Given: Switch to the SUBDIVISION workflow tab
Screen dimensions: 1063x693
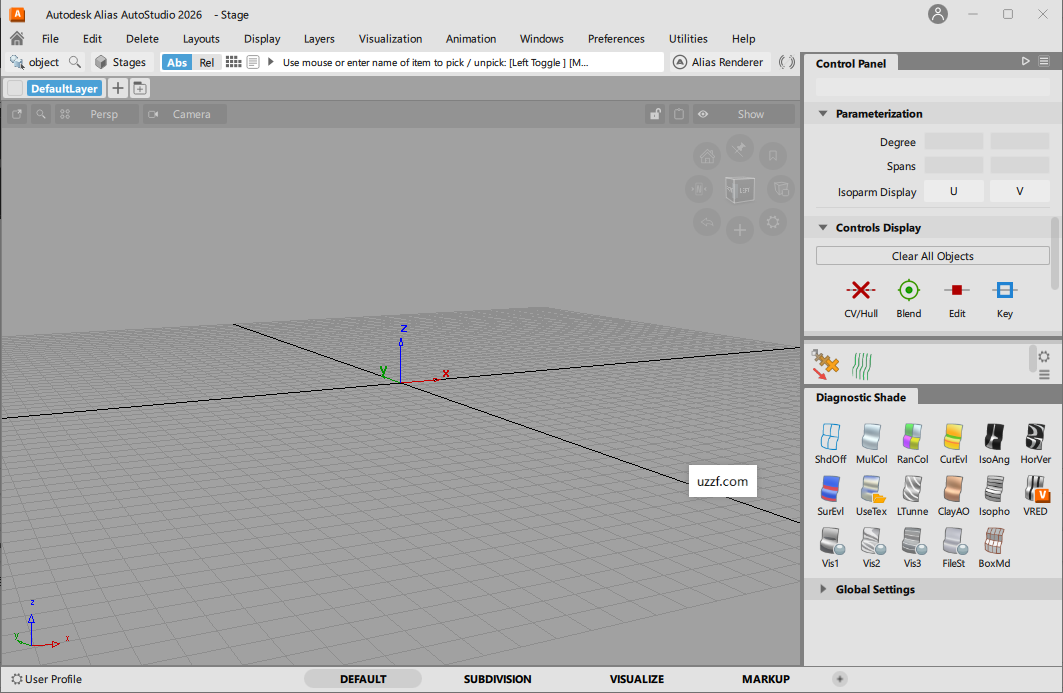Looking at the screenshot, I should (497, 678).
